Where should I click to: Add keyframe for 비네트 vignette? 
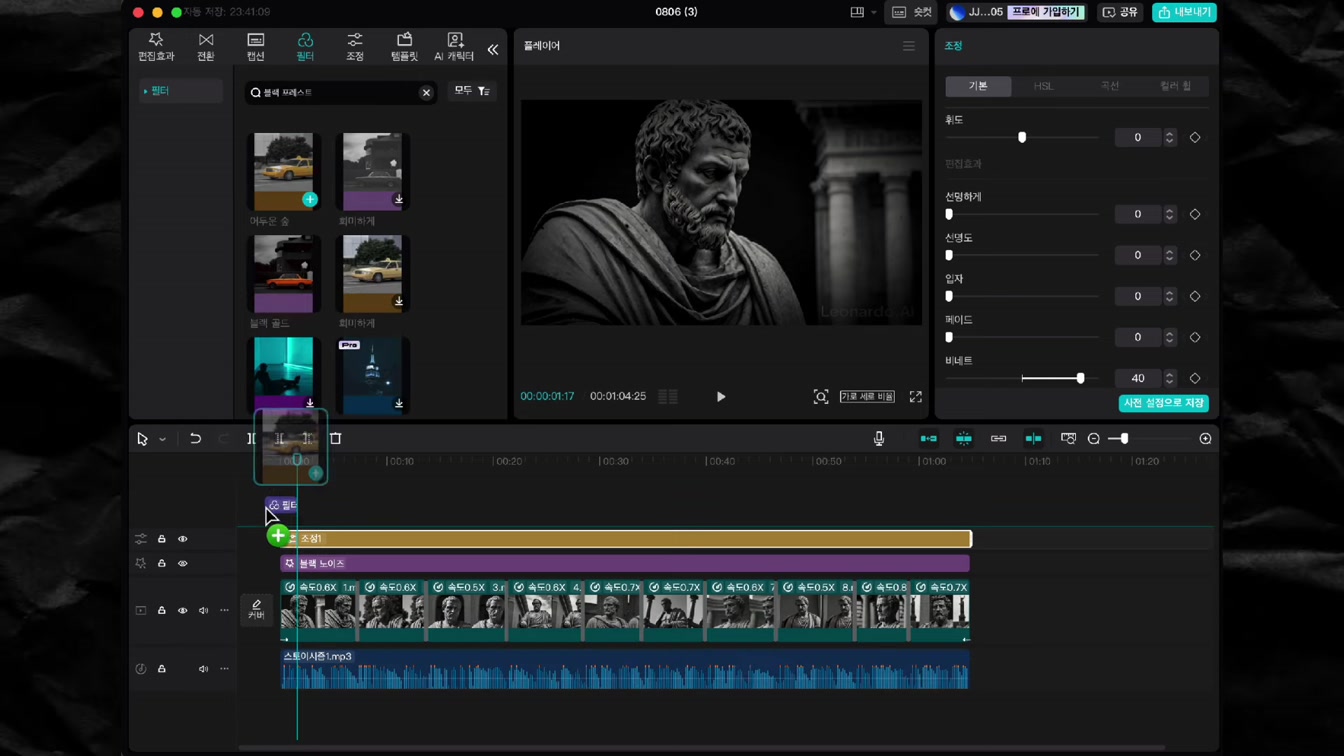point(1195,379)
